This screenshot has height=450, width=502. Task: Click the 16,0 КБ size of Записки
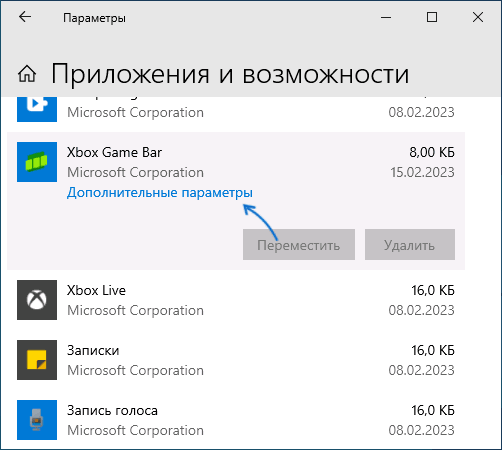click(x=433, y=350)
